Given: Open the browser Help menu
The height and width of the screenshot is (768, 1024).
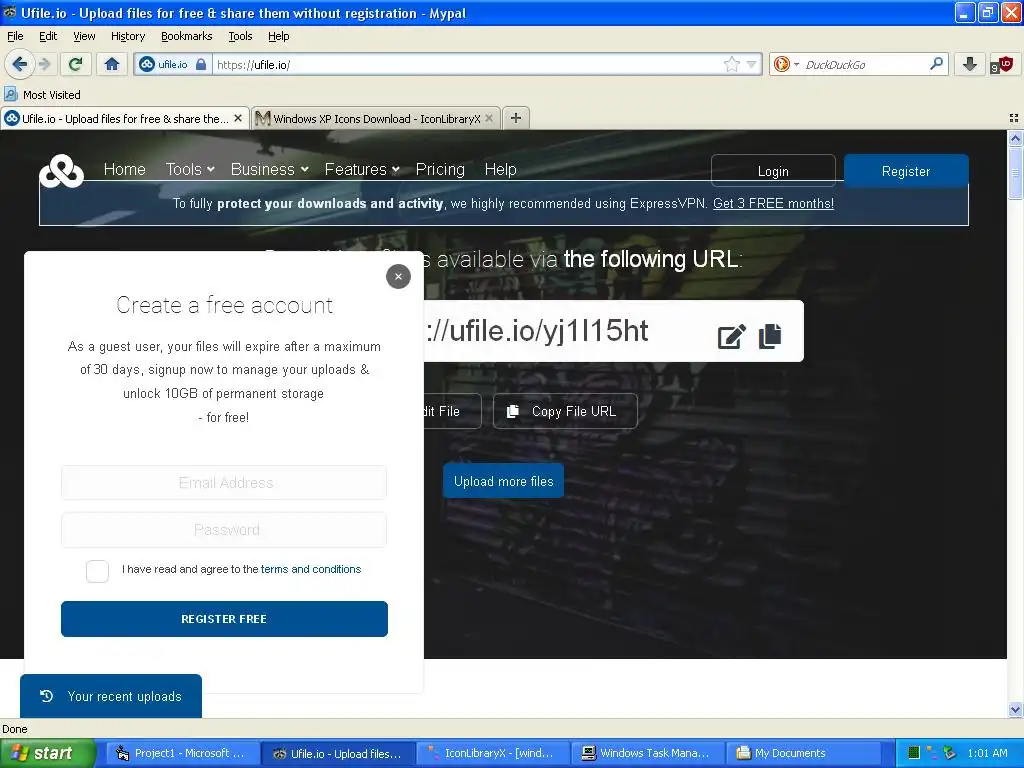Looking at the screenshot, I should click(x=279, y=36).
